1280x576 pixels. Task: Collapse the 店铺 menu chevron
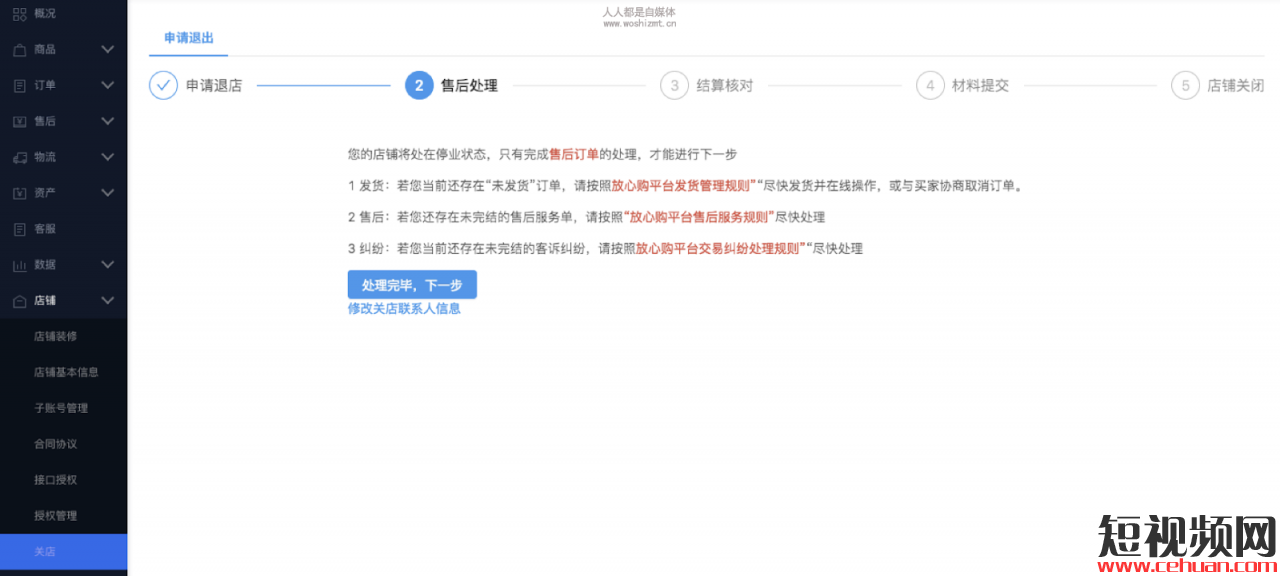point(108,300)
